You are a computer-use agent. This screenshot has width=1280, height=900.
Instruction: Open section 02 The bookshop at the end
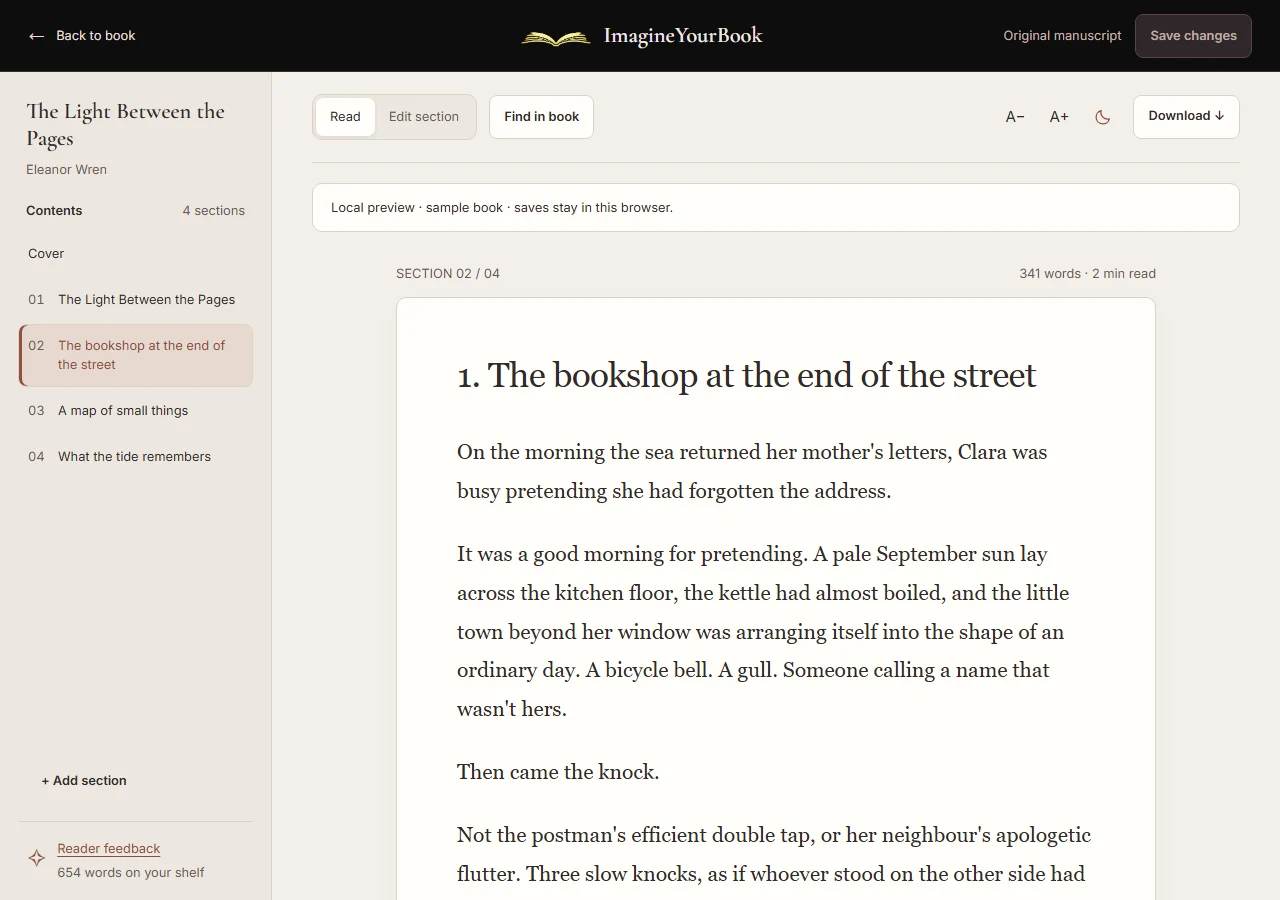pyautogui.click(x=135, y=355)
